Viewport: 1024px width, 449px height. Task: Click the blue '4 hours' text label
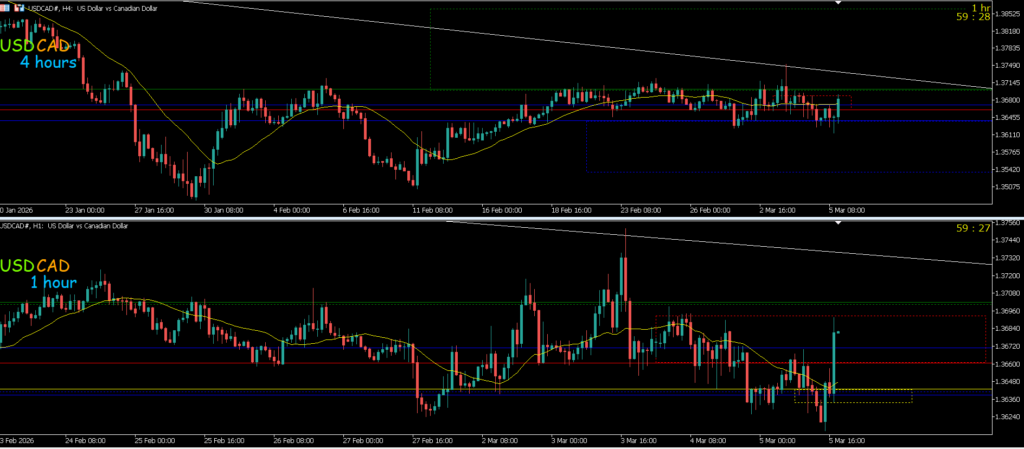(48, 63)
